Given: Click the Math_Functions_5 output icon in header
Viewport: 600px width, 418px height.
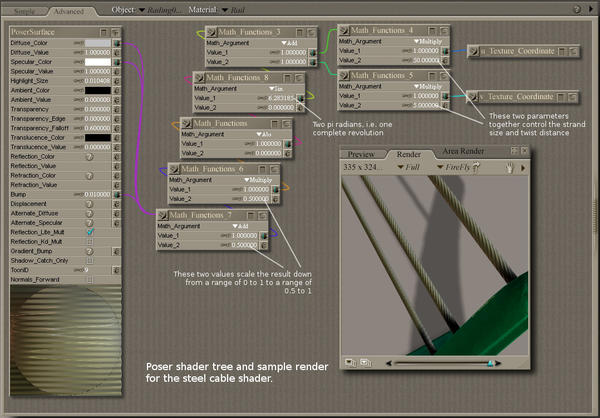Looking at the screenshot, I should pos(344,75).
